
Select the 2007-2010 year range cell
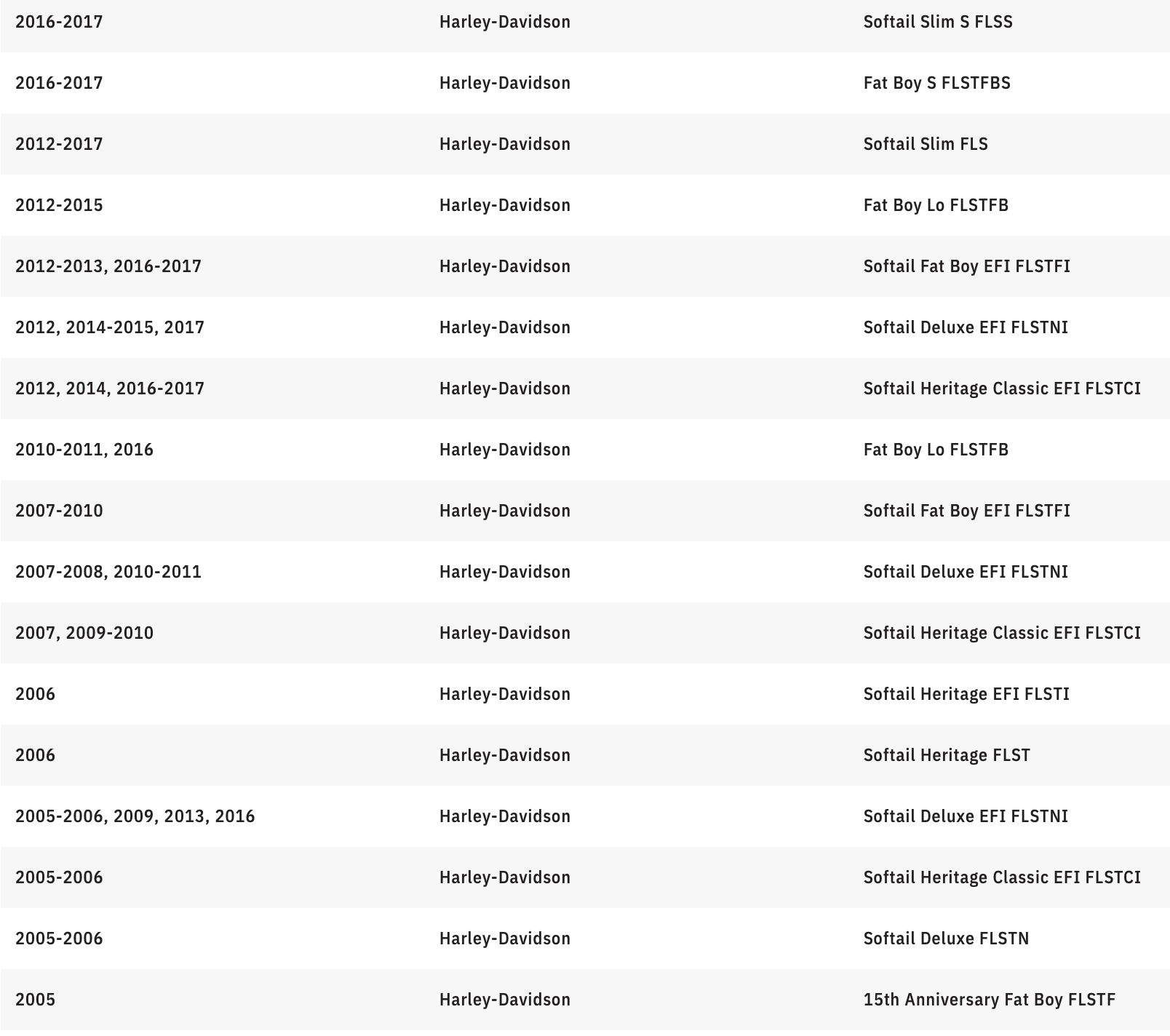(x=59, y=511)
